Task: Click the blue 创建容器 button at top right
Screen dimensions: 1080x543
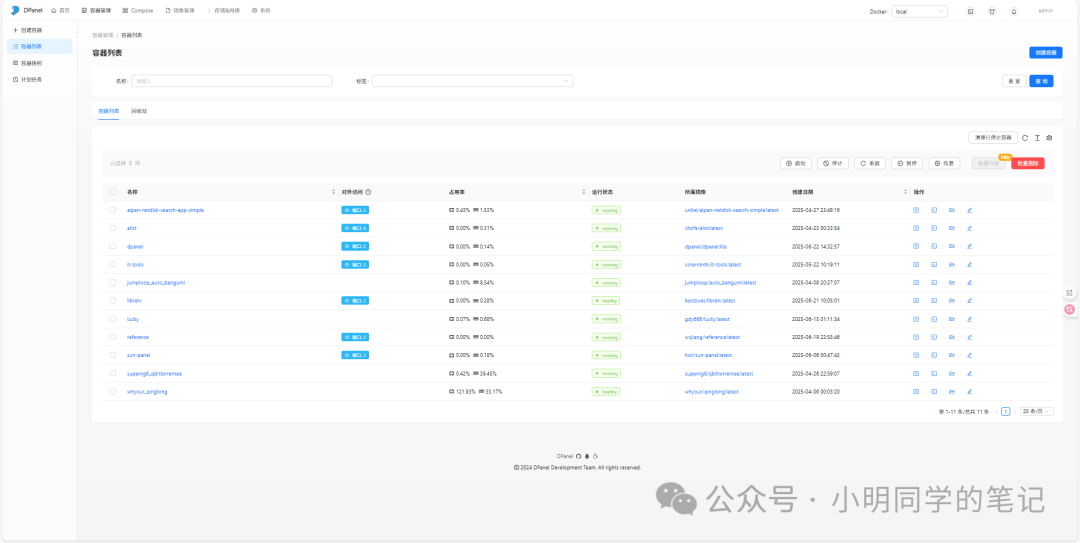Action: point(1046,52)
